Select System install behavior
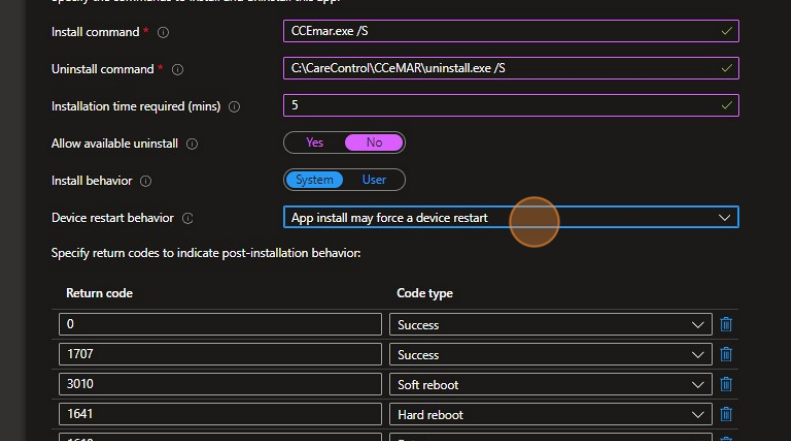Screen dimensions: 791x441 click(315, 180)
